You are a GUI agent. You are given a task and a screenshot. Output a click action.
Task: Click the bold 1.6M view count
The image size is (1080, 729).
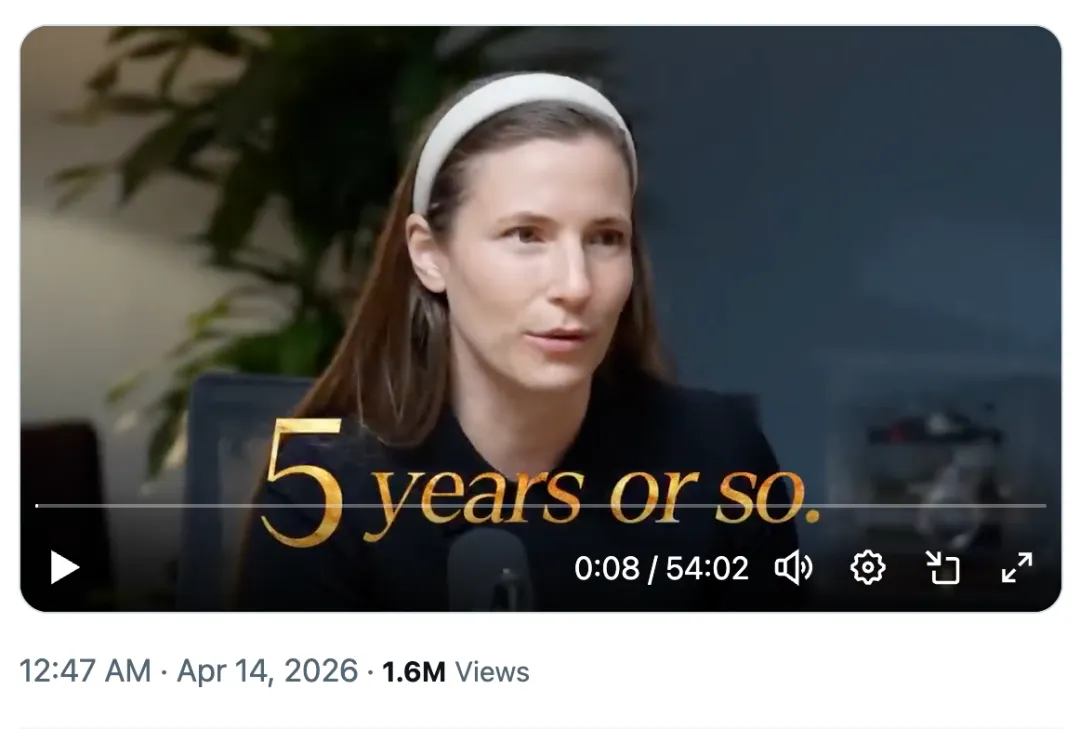[414, 672]
